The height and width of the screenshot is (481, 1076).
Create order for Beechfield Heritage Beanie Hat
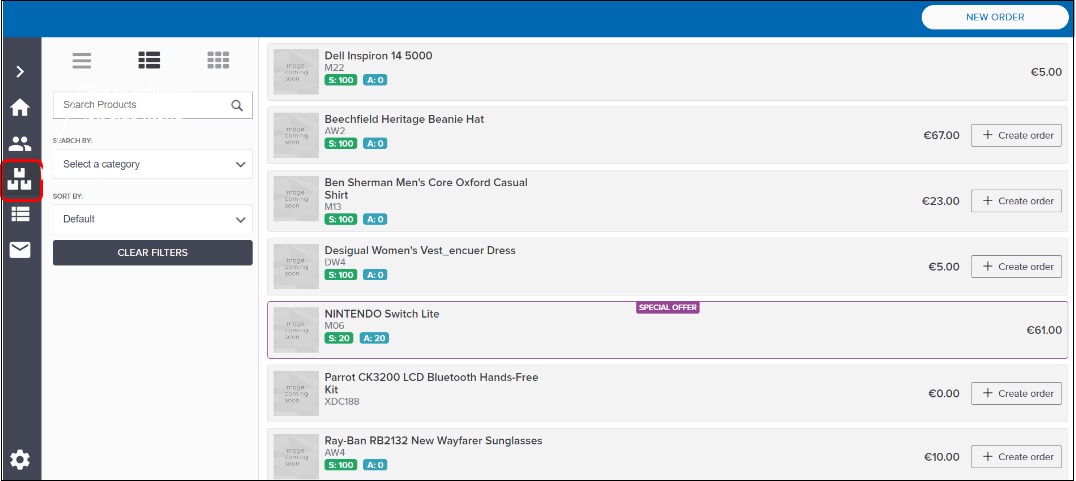point(1016,136)
